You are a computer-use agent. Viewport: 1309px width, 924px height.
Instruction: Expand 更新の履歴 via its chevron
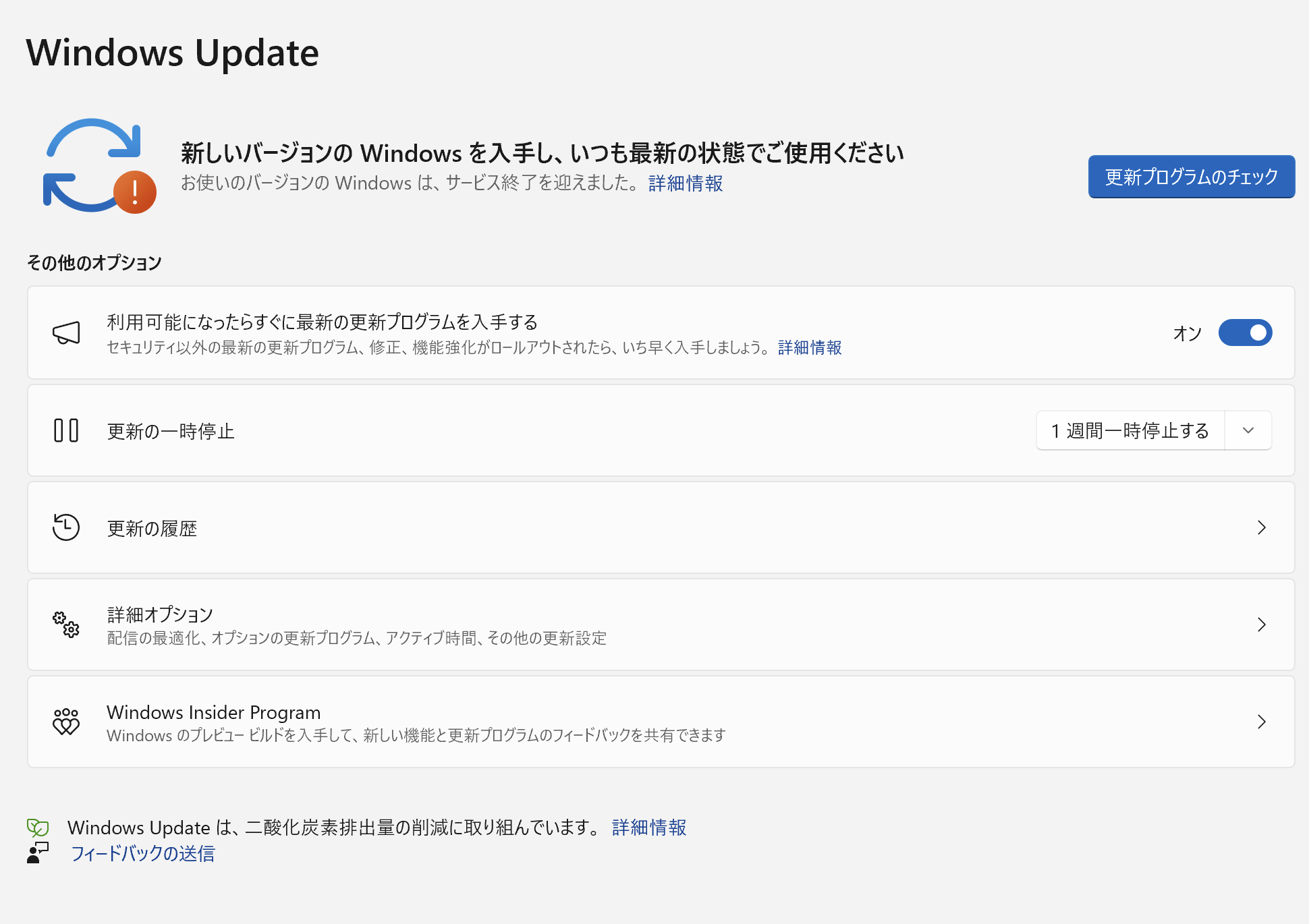(x=1261, y=527)
